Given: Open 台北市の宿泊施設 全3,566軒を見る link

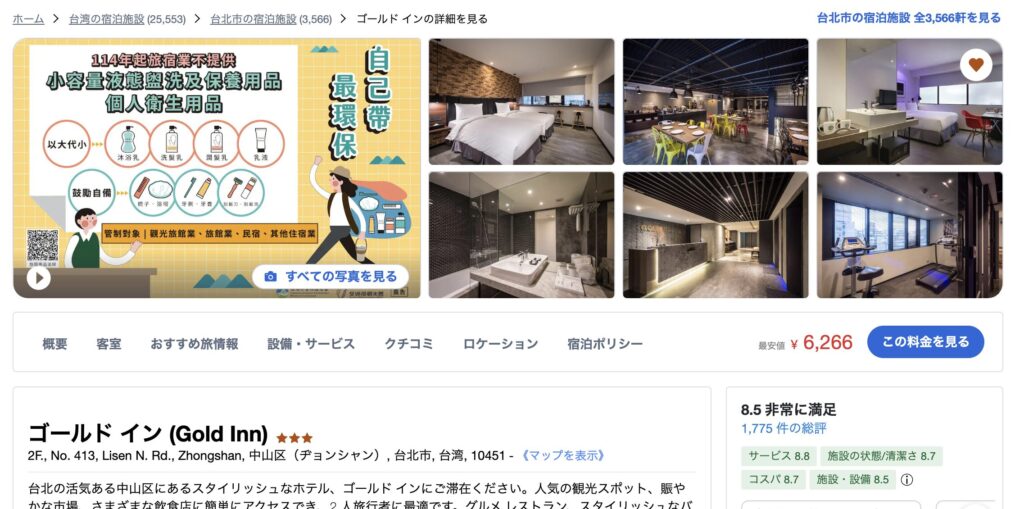Looking at the screenshot, I should (x=908, y=18).
